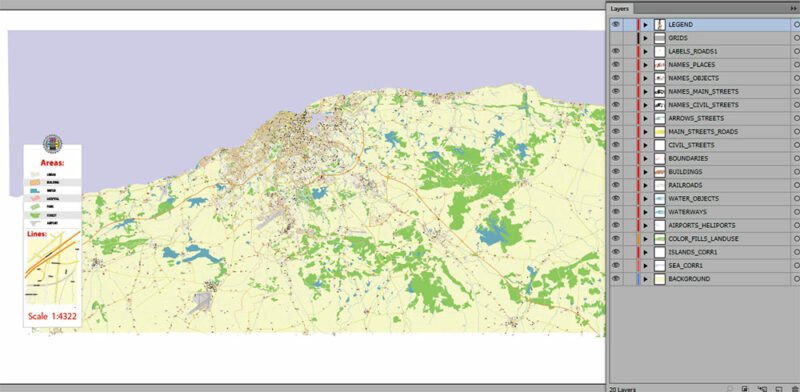Click the target circle of NAMES_CIVIL_STREETS layer

tap(797, 105)
